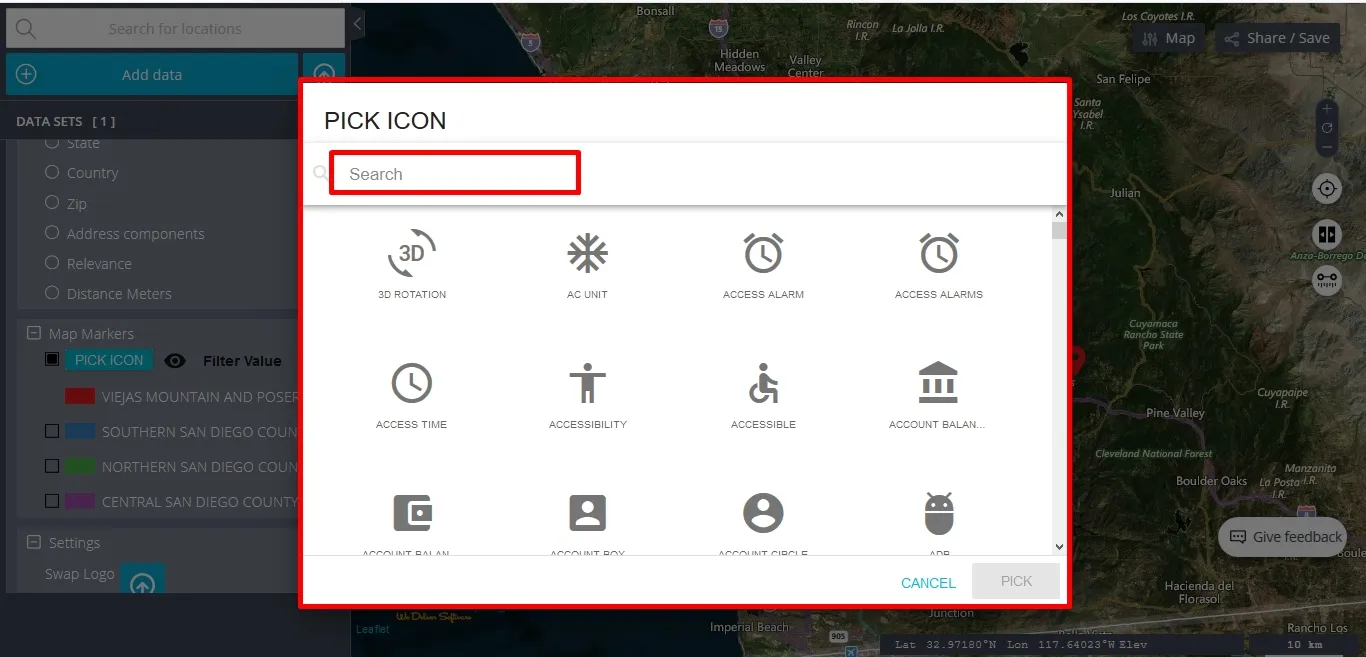The width and height of the screenshot is (1366, 657).
Task: Pick the Access Alarm clock icon
Action: (x=763, y=254)
